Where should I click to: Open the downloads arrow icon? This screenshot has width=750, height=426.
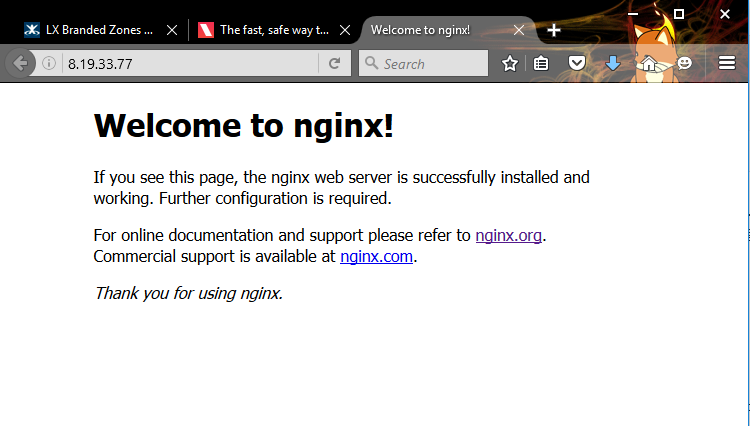pos(613,63)
